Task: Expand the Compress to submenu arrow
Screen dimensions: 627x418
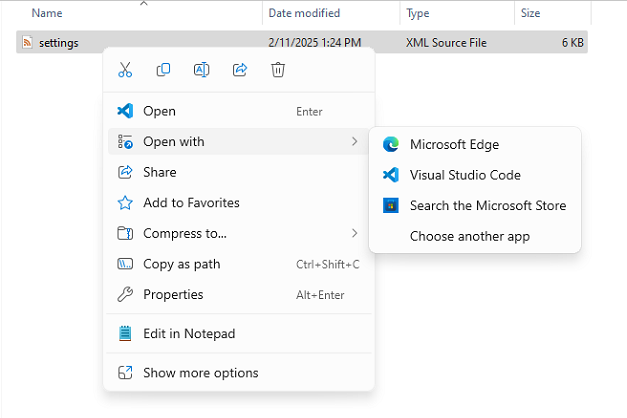Action: tap(354, 233)
